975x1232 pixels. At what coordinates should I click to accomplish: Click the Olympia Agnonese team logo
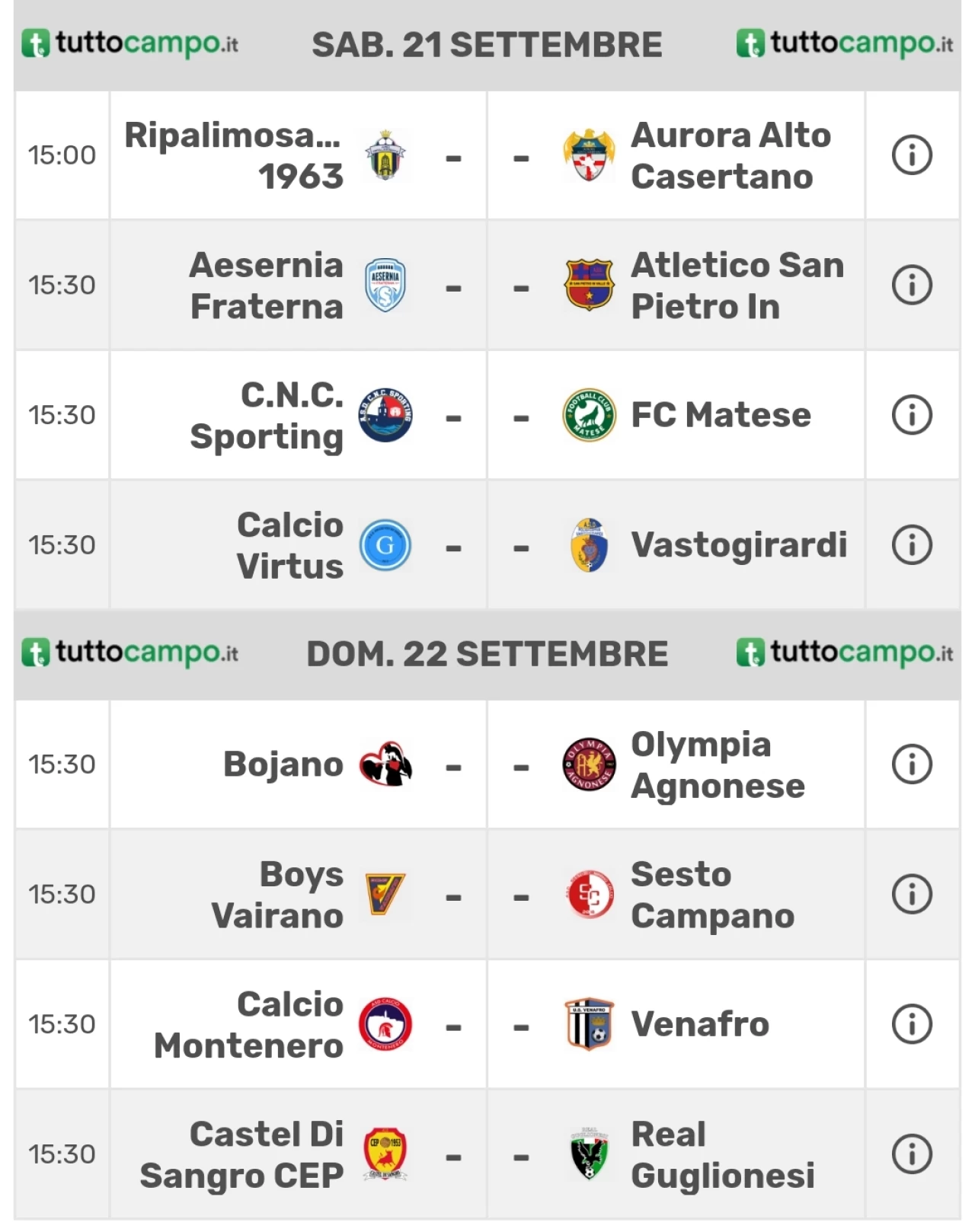pos(589,764)
